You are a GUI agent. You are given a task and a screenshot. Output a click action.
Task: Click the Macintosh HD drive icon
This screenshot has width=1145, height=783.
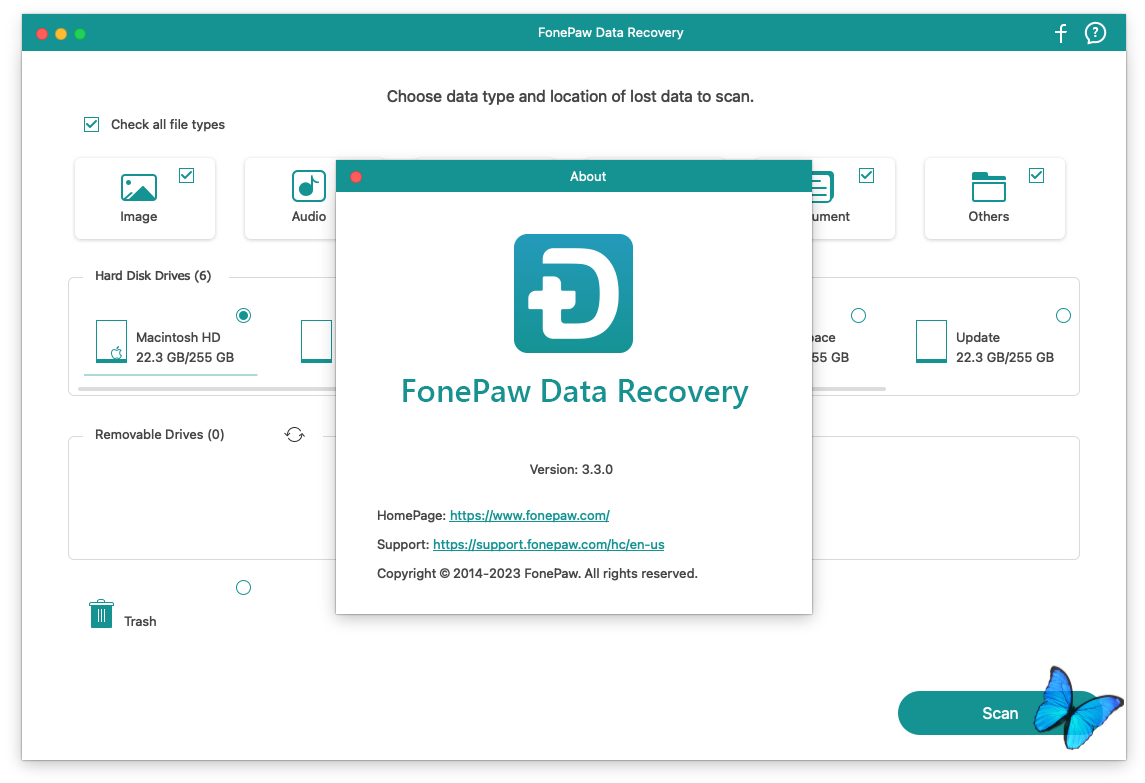coord(111,342)
